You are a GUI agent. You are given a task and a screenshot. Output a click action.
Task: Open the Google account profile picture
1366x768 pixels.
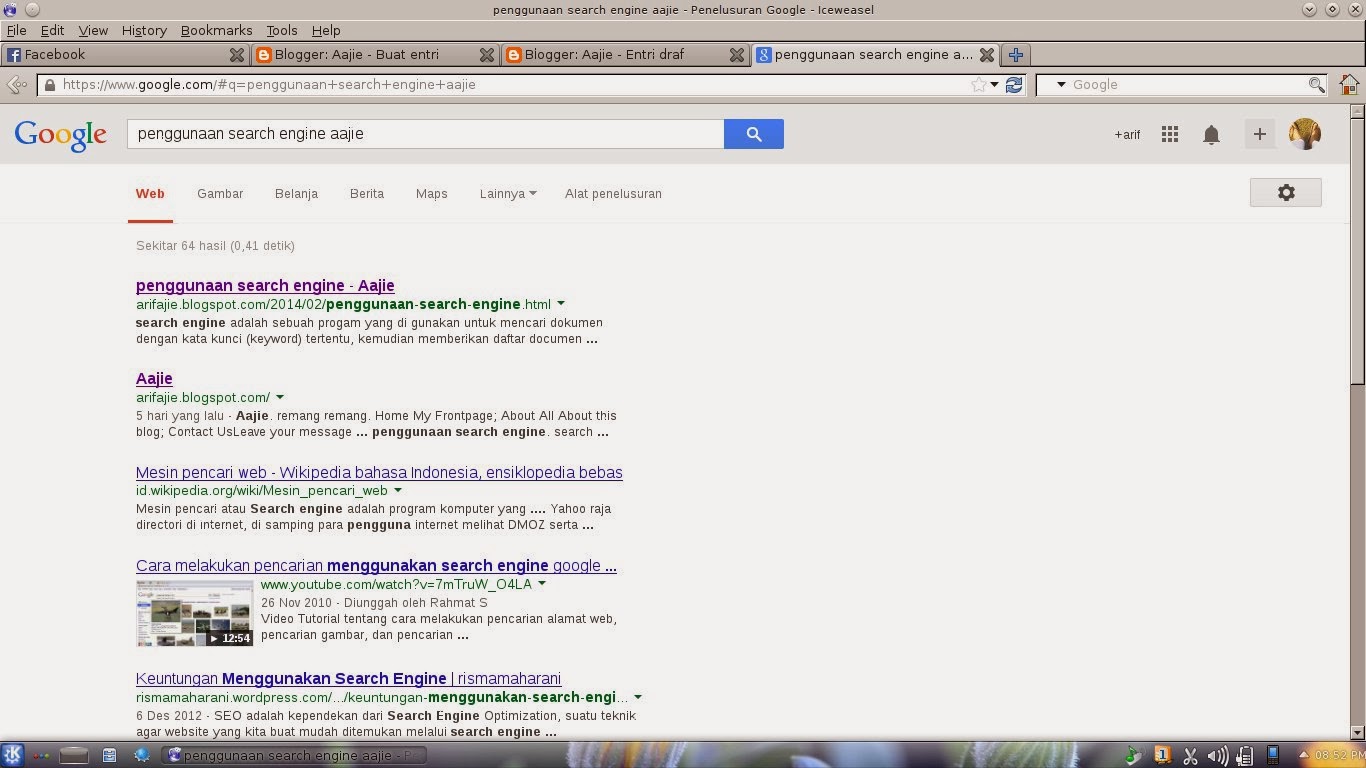(1304, 134)
